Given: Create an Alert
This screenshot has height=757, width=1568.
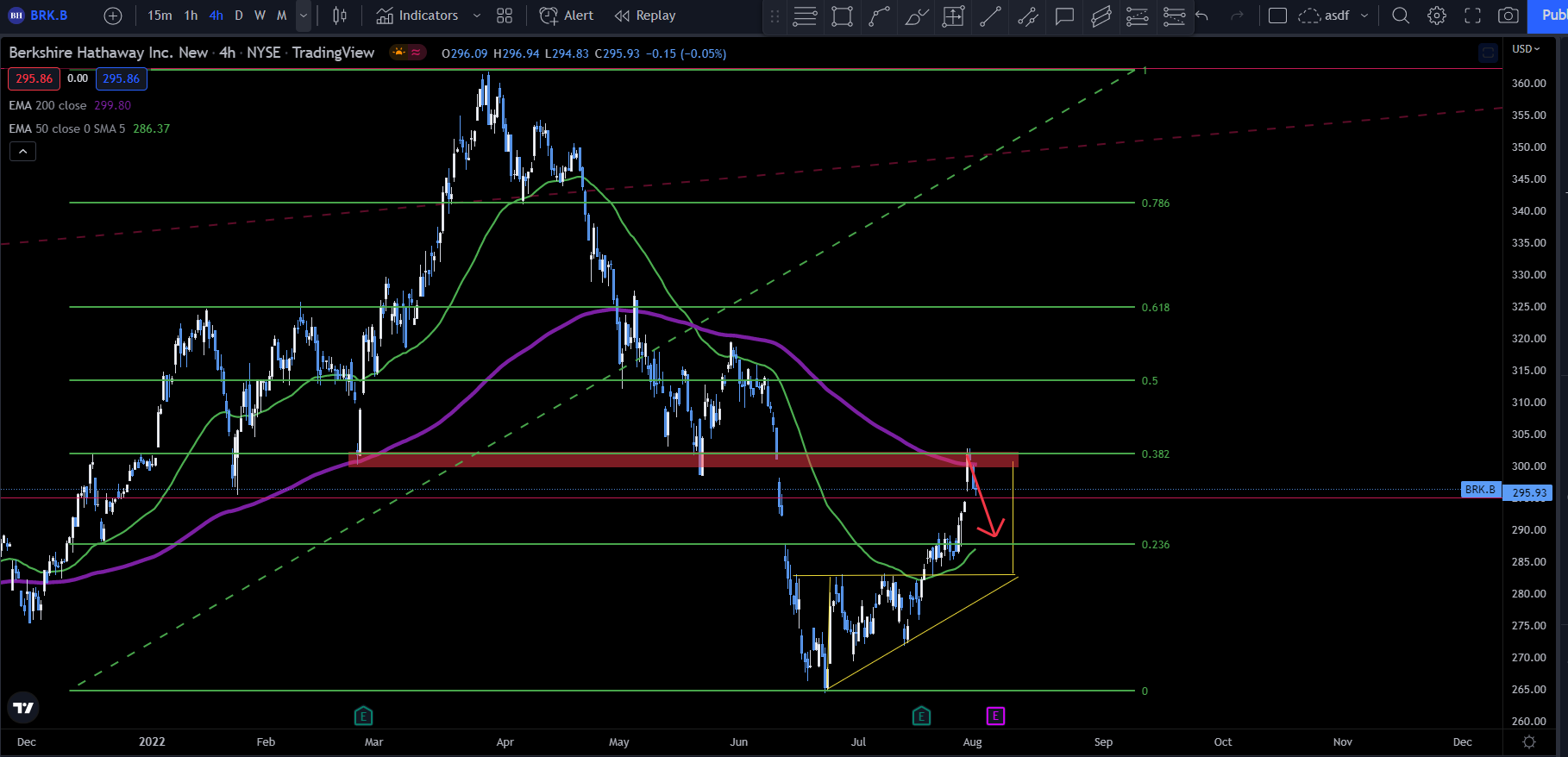Looking at the screenshot, I should click(567, 16).
